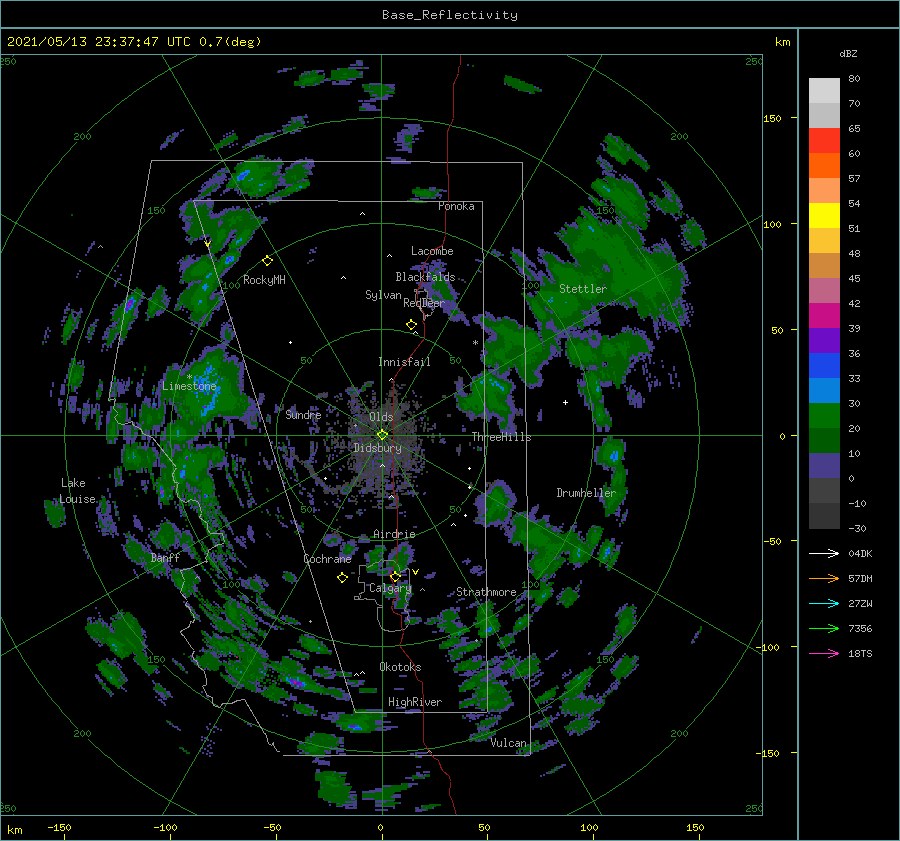Click the Sundre city label
The height and width of the screenshot is (841, 900).
point(303,414)
